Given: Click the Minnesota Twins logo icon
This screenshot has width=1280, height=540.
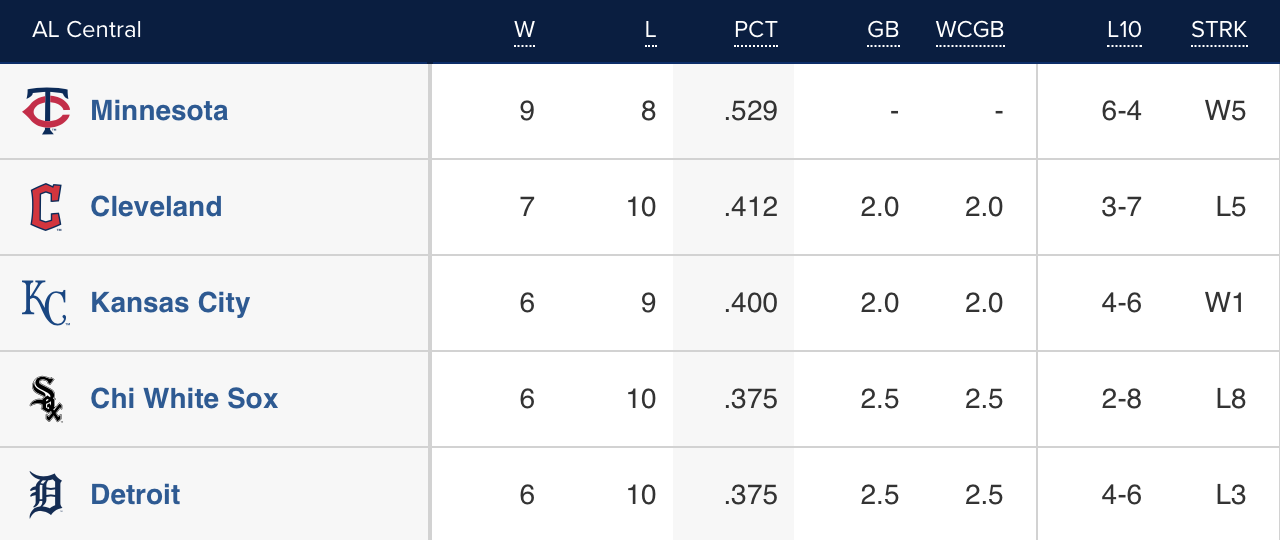Looking at the screenshot, I should click(46, 111).
